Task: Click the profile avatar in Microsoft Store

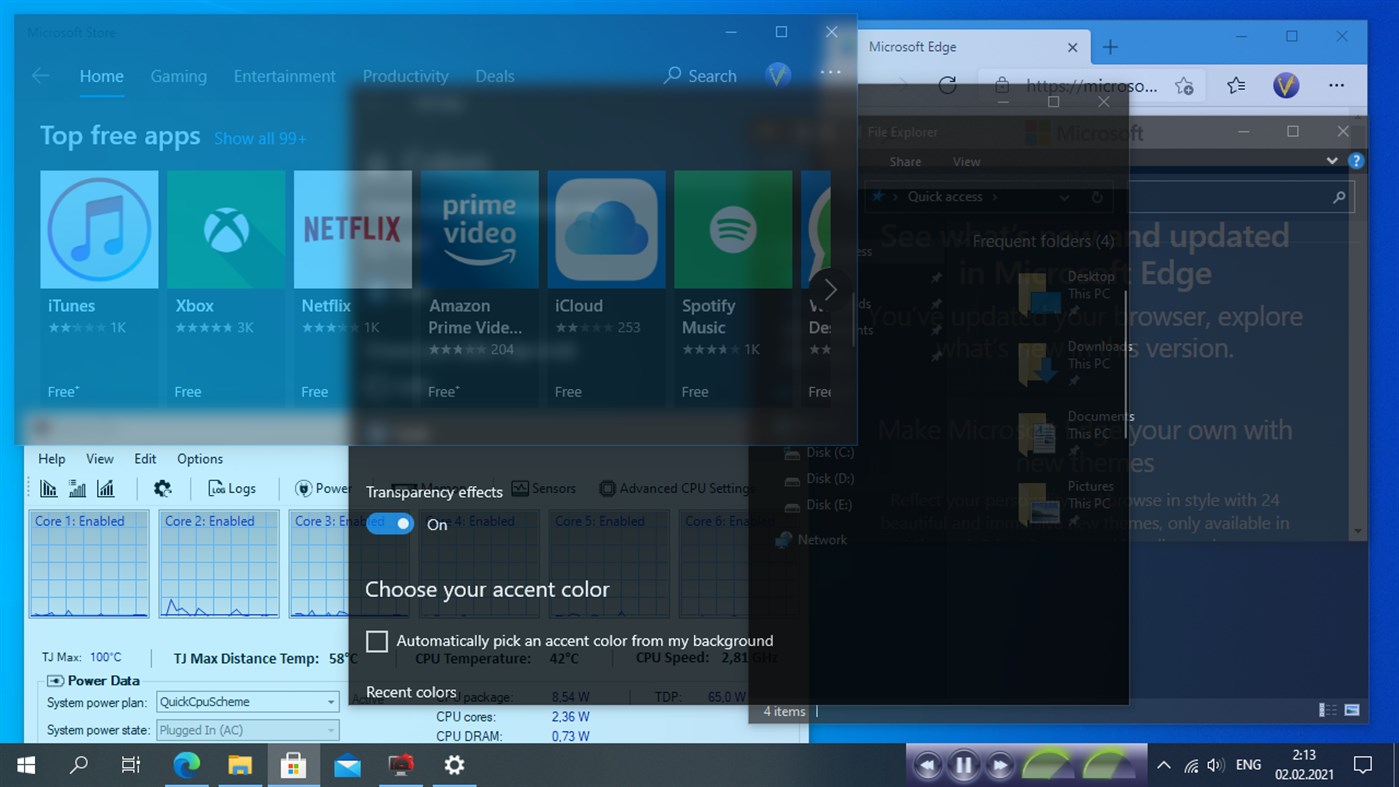Action: point(778,74)
